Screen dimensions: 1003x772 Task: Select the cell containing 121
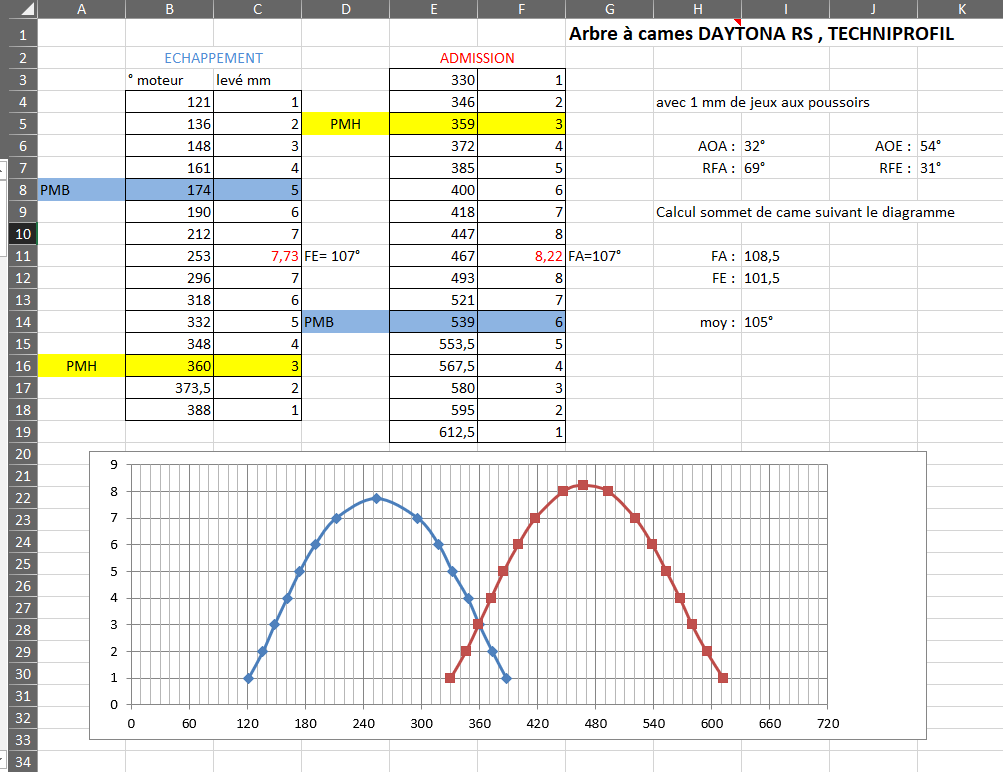(x=170, y=102)
